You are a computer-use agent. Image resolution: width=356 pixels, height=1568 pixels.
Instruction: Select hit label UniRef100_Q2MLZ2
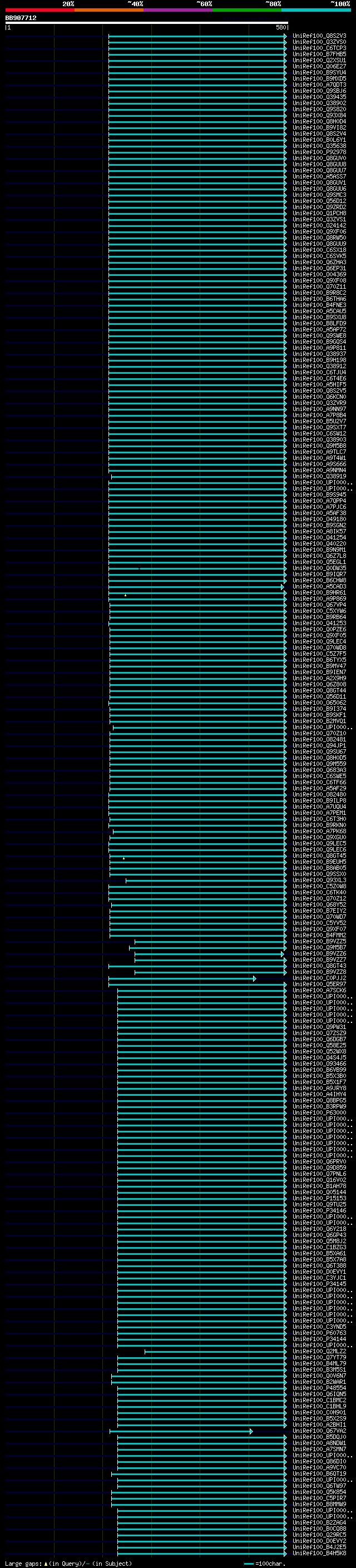click(319, 1351)
